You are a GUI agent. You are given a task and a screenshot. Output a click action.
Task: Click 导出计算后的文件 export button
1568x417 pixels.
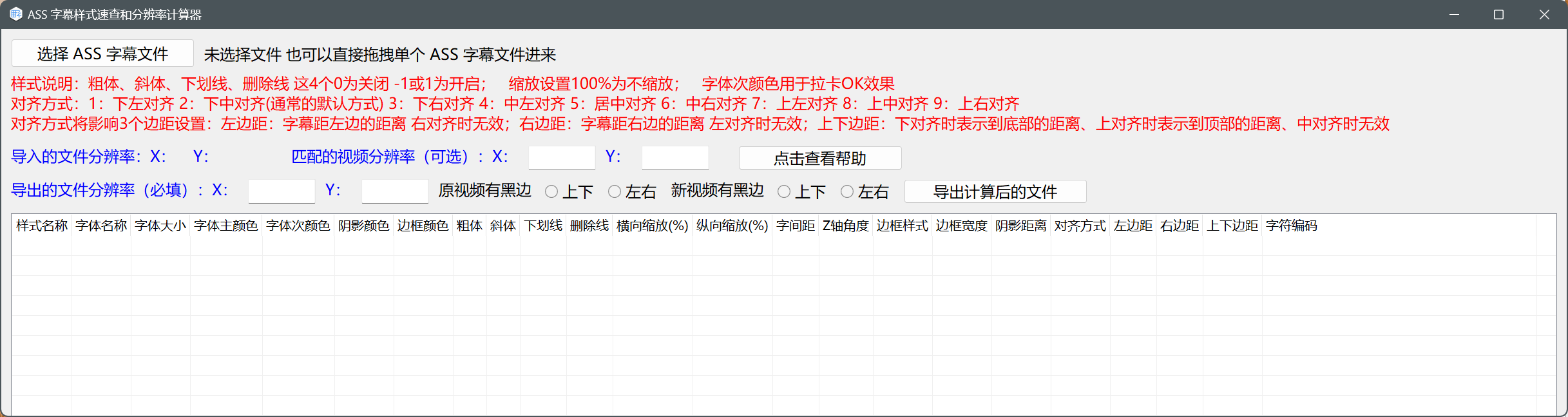(995, 191)
